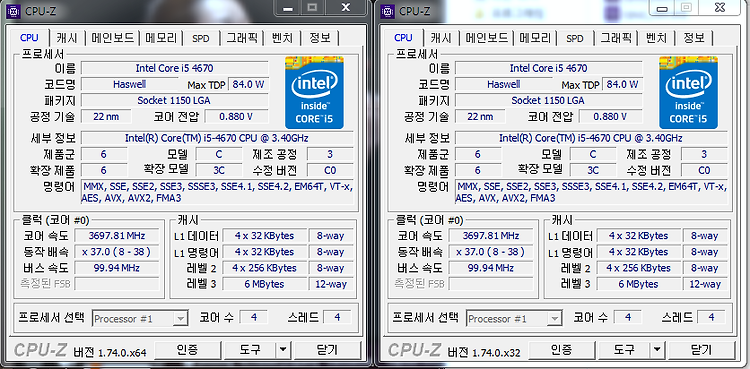
Task: Close the right CPU-Z window
Action: pos(719,8)
